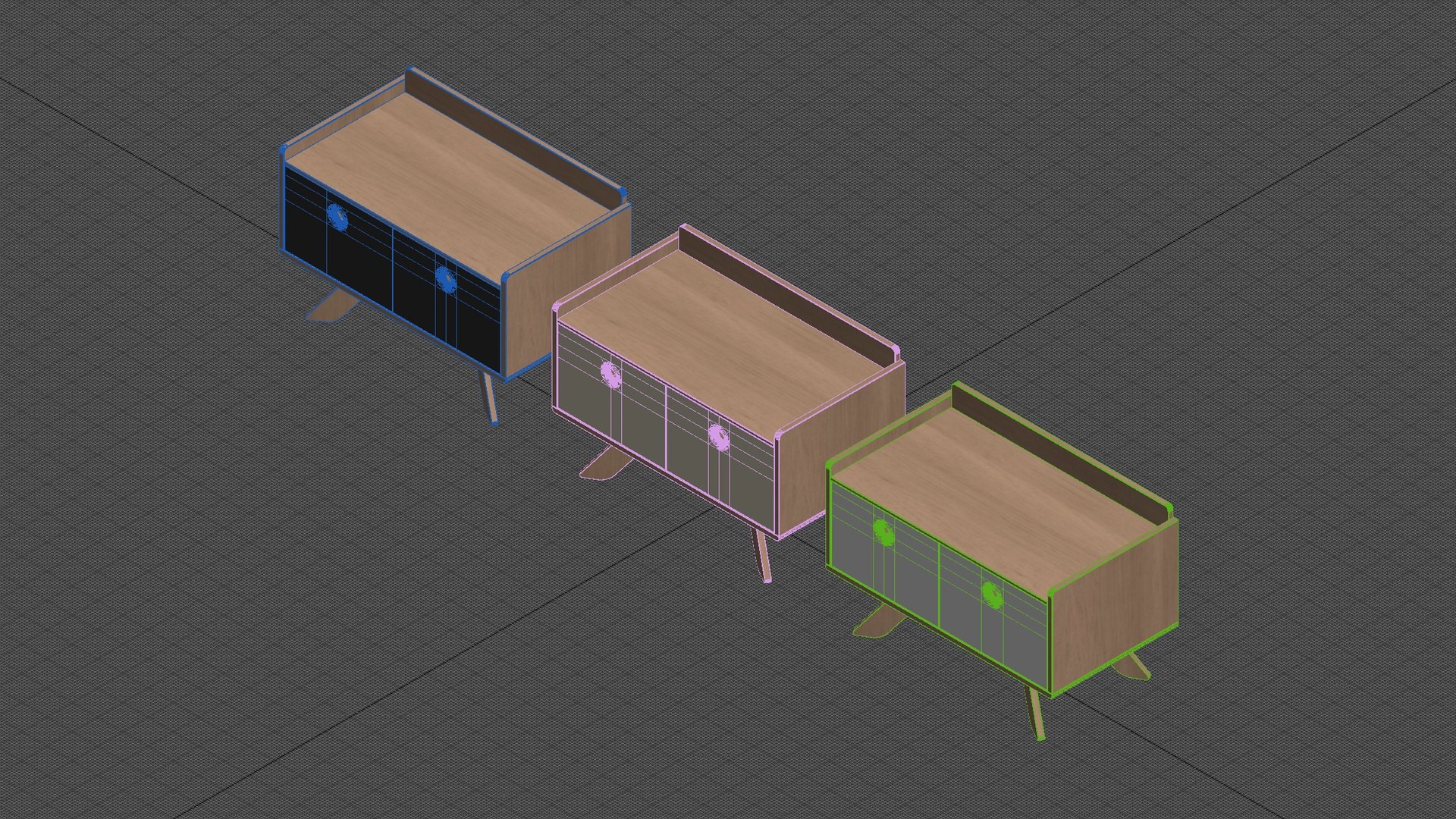
Task: Pick the green cabinet's wooden side panel
Action: click(x=1115, y=607)
